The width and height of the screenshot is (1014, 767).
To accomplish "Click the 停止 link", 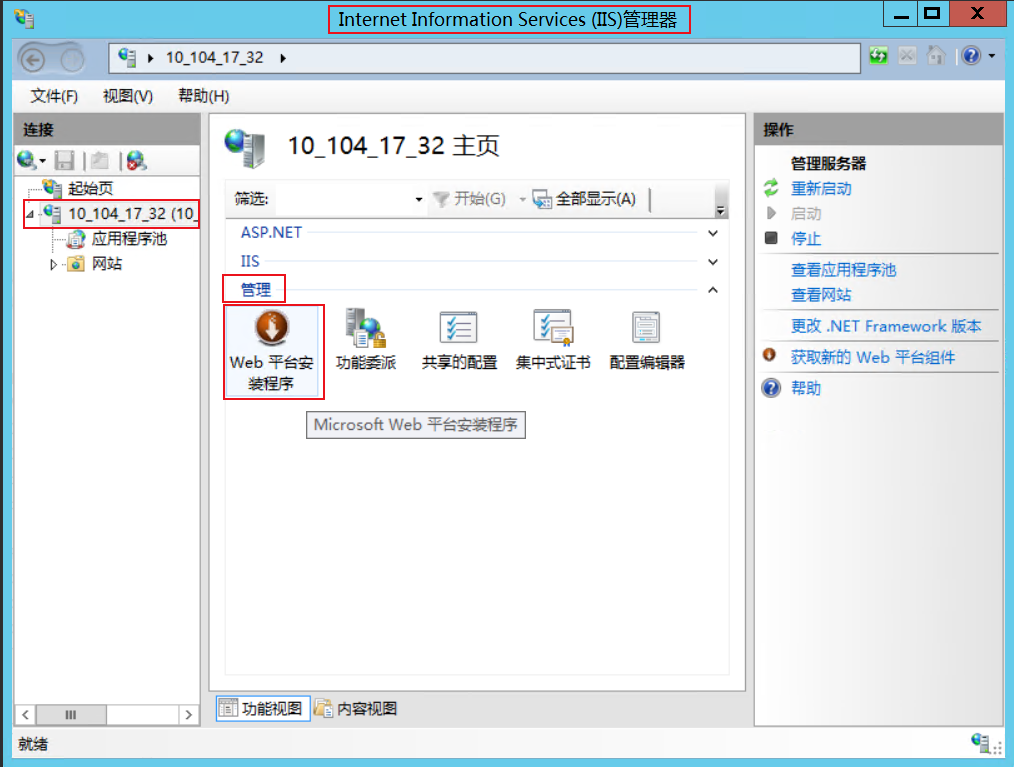I will [x=806, y=239].
